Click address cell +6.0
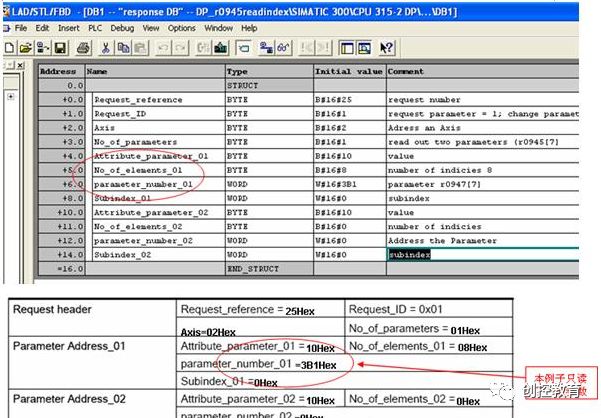This screenshot has width=601, height=418. click(62, 184)
